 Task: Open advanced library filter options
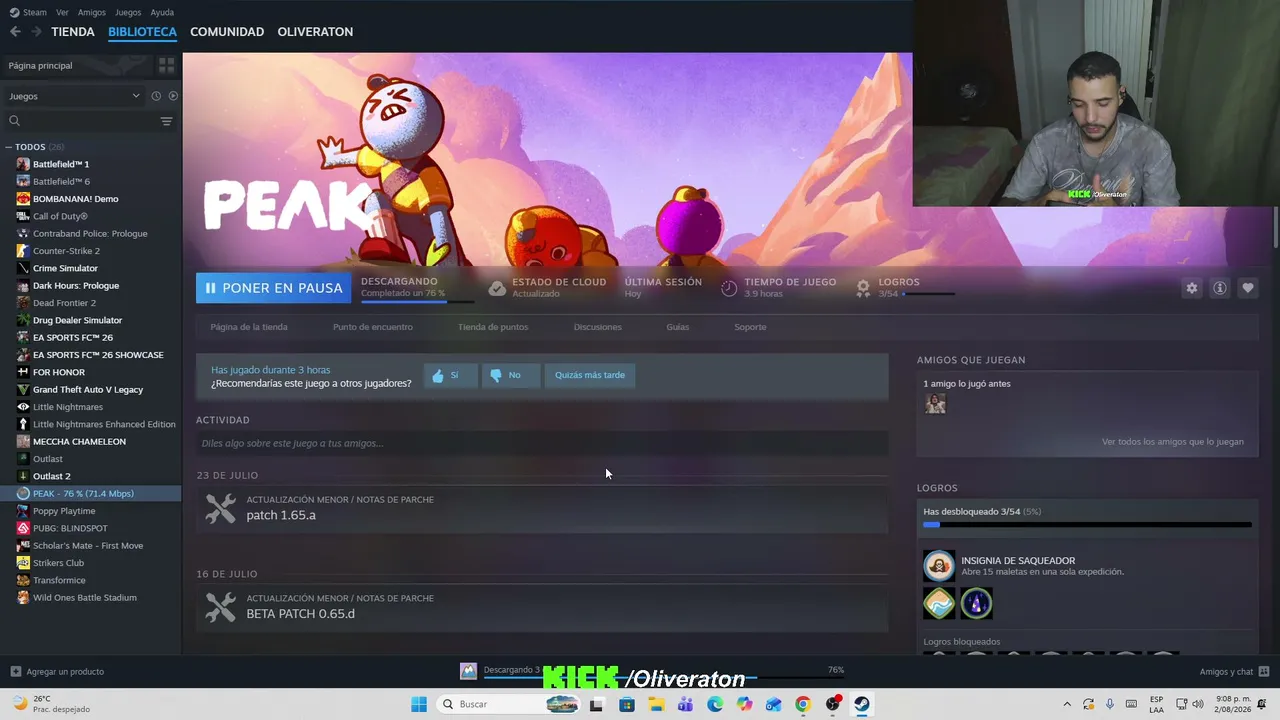166,121
